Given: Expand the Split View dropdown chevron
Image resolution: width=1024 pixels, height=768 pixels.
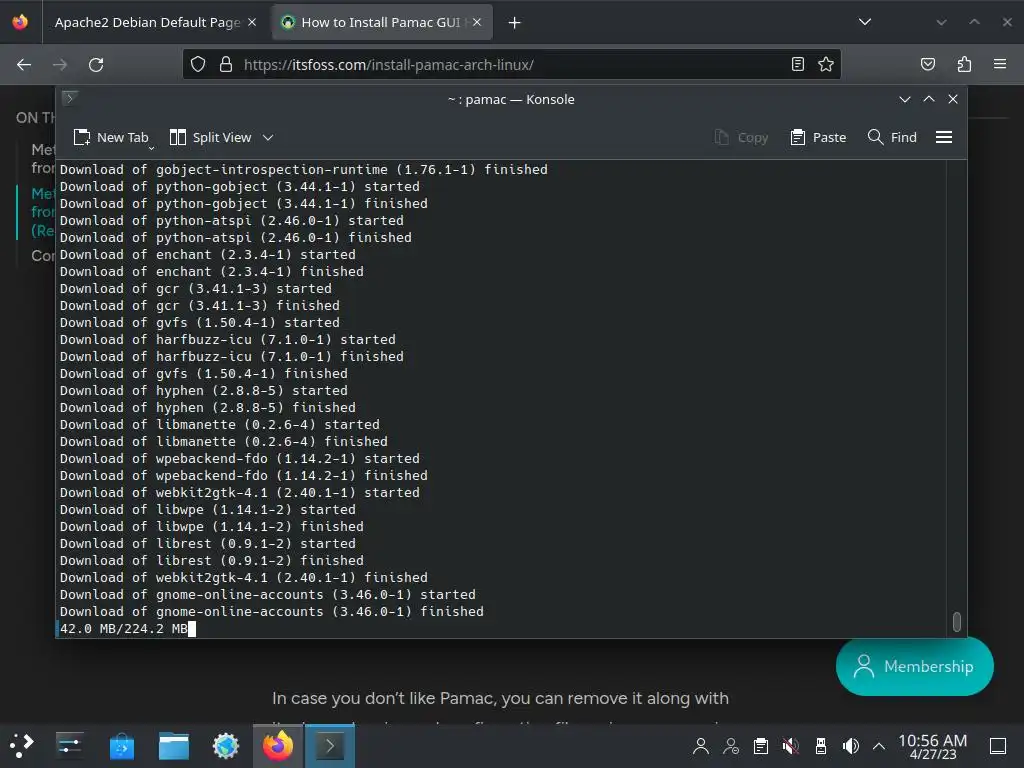Looking at the screenshot, I should click(x=268, y=138).
